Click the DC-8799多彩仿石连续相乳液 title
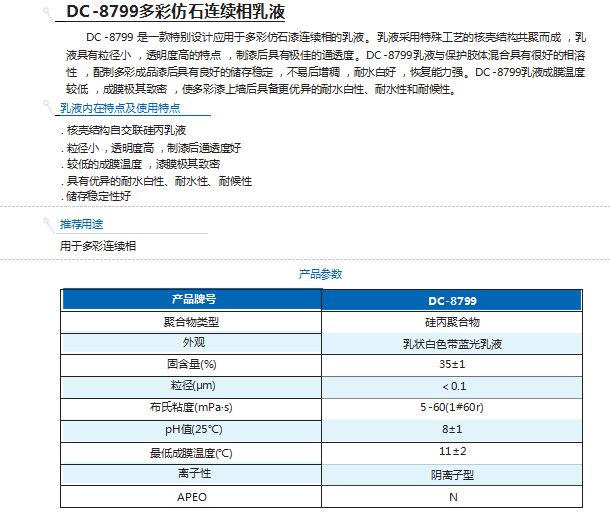 coord(176,11)
